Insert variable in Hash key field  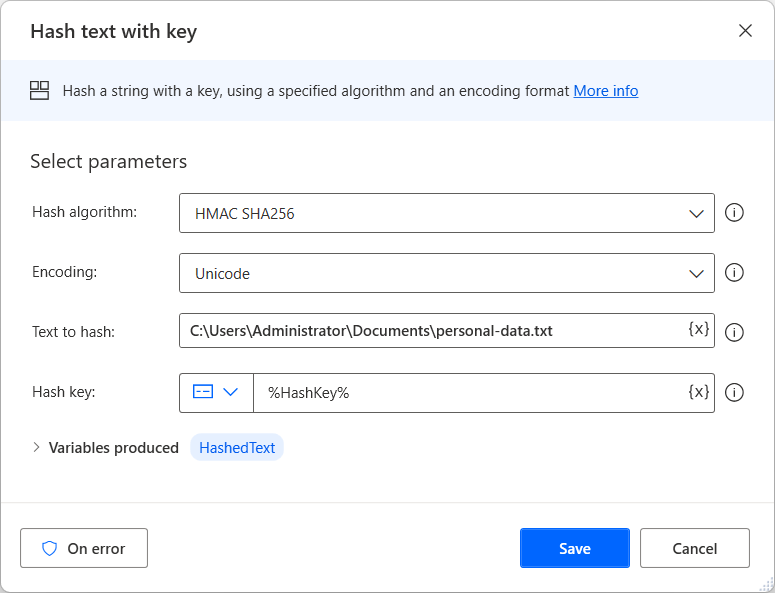tap(699, 392)
